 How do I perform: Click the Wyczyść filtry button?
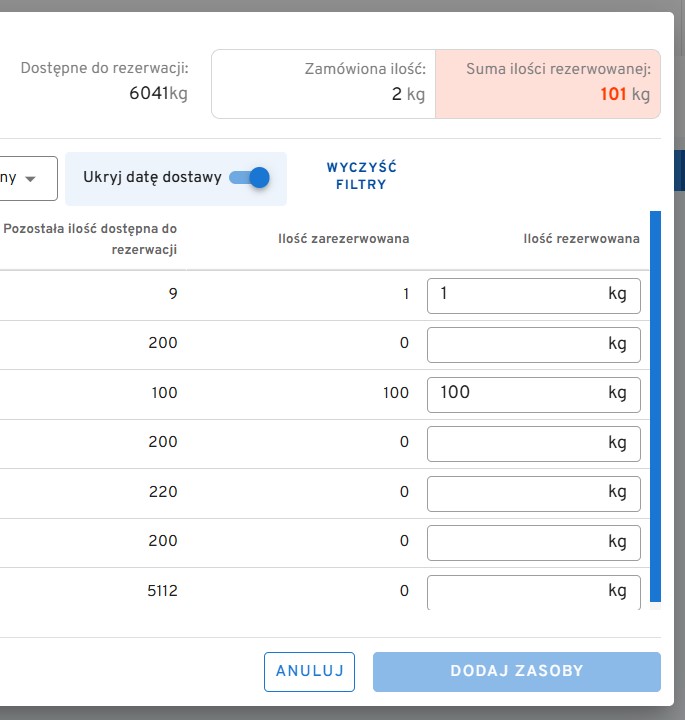pos(361,176)
